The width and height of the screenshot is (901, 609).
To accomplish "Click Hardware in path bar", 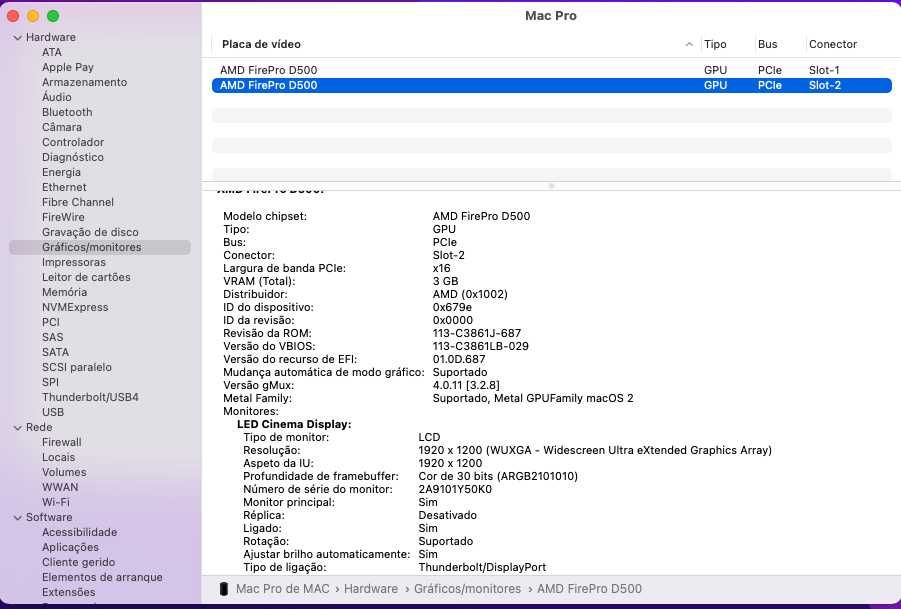I will click(x=371, y=589).
